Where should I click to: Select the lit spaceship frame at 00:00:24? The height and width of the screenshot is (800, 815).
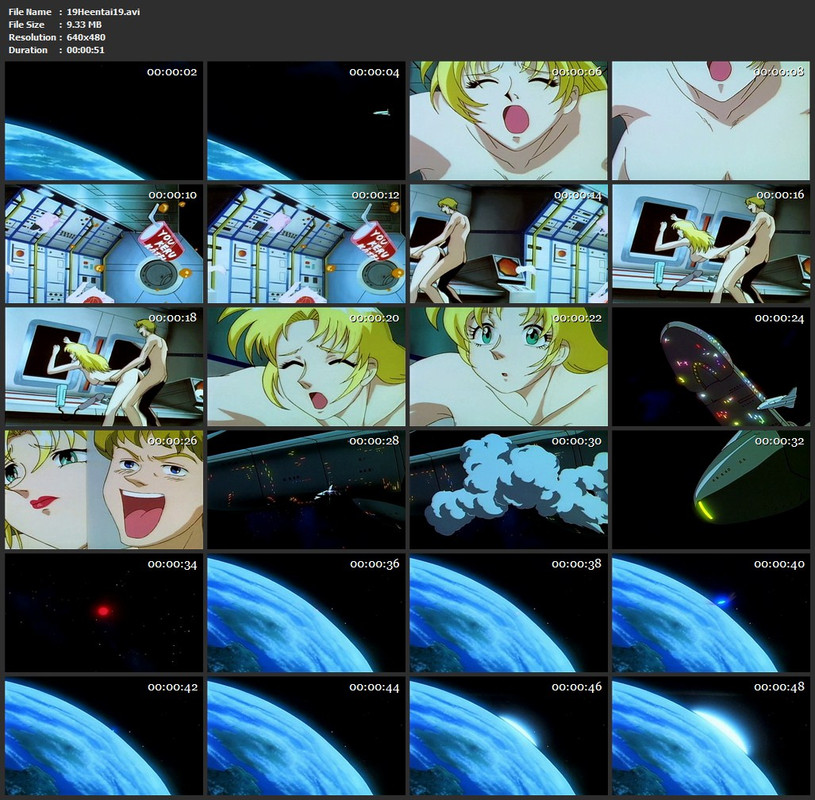[x=711, y=367]
